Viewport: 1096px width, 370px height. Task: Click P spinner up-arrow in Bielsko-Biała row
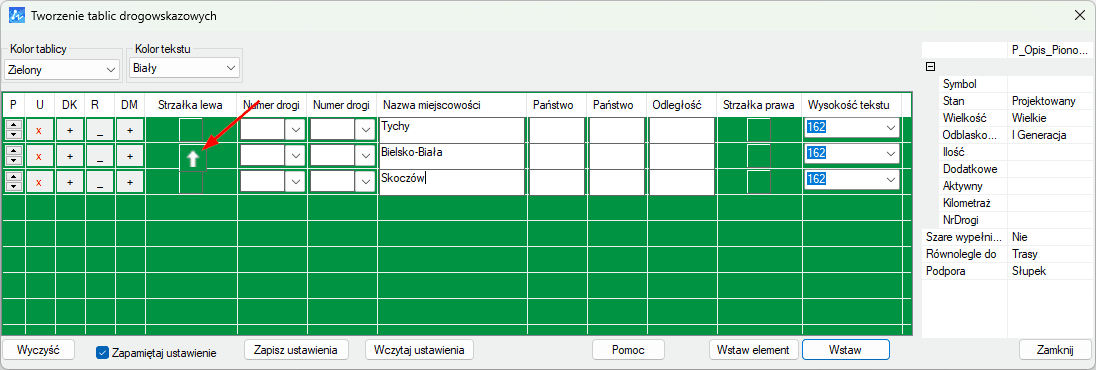click(x=13, y=151)
